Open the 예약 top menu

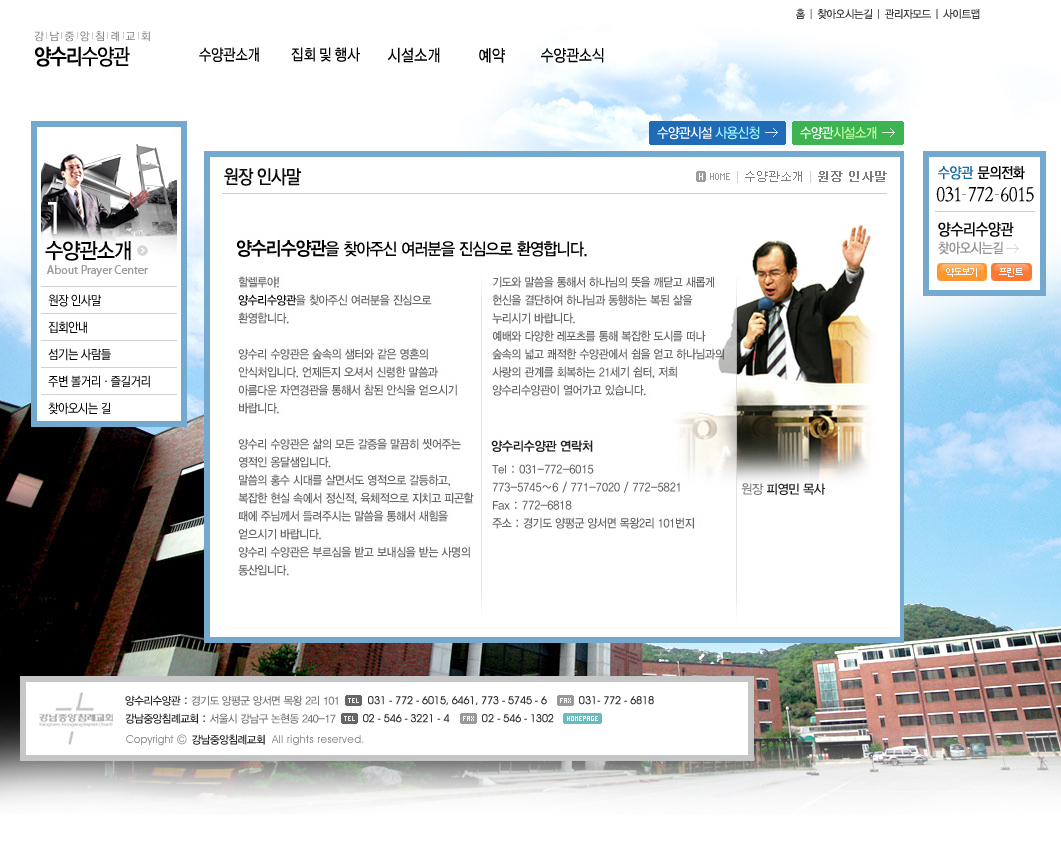pyautogui.click(x=491, y=55)
